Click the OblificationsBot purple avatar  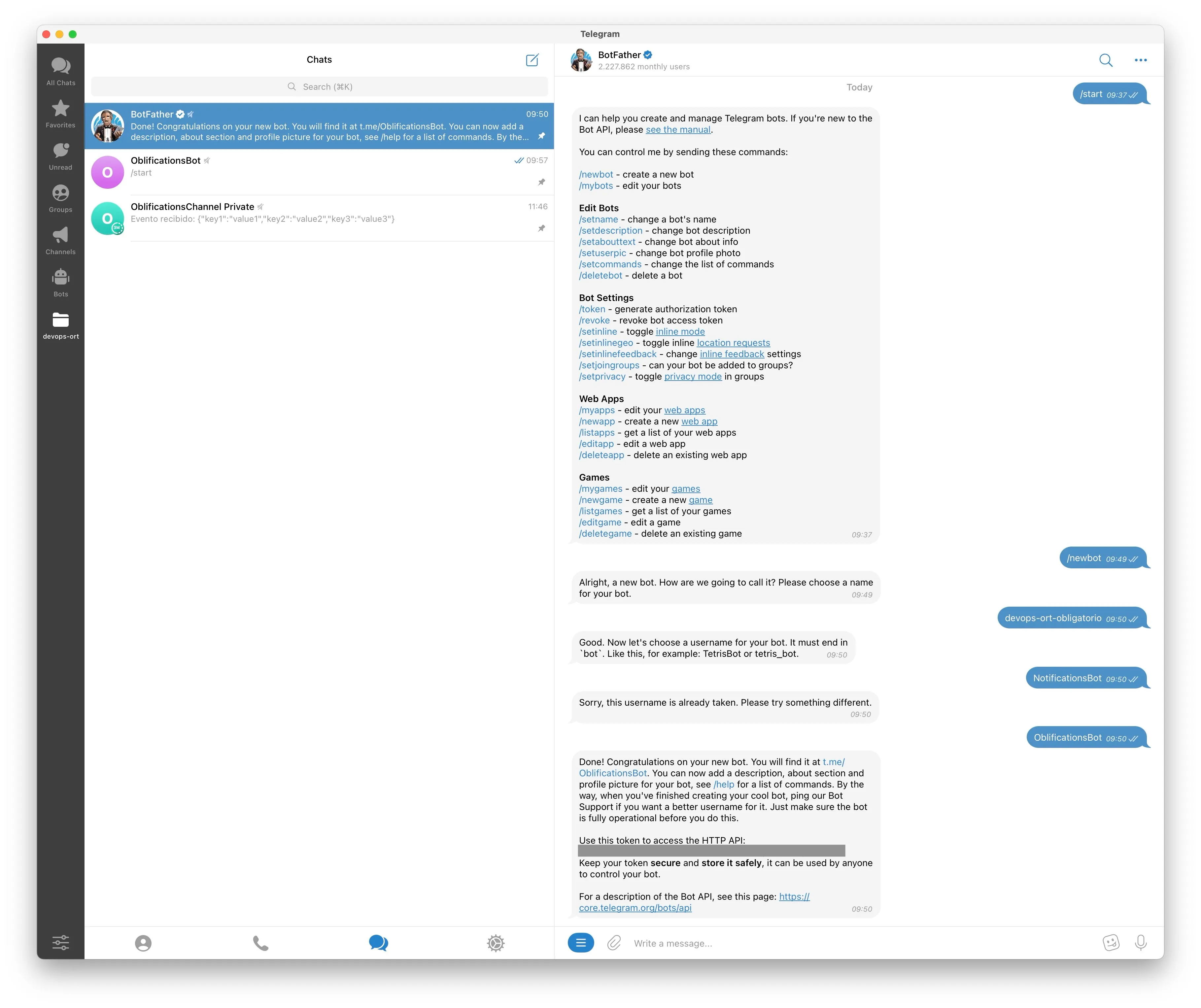(x=108, y=172)
